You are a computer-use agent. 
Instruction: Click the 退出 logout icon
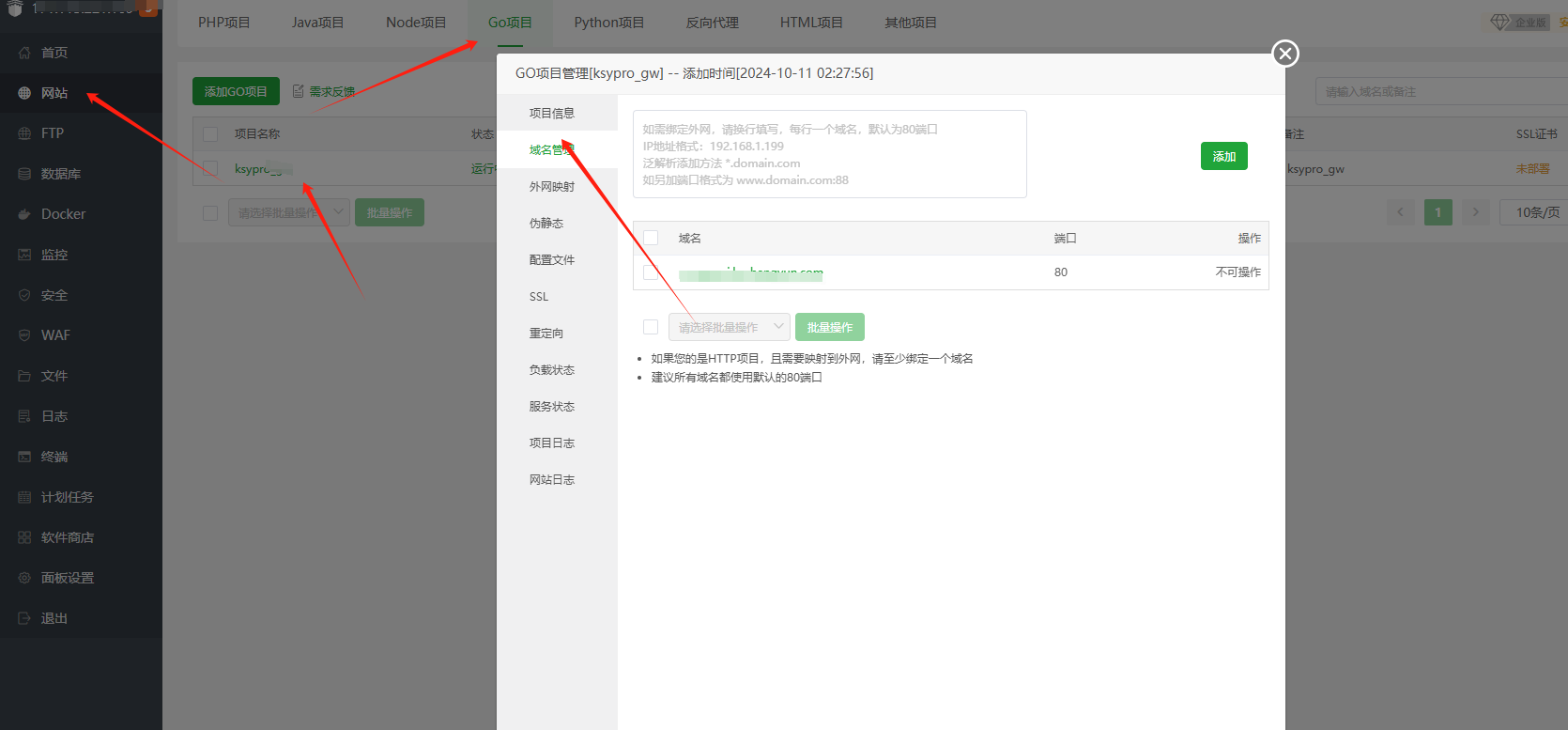24,618
